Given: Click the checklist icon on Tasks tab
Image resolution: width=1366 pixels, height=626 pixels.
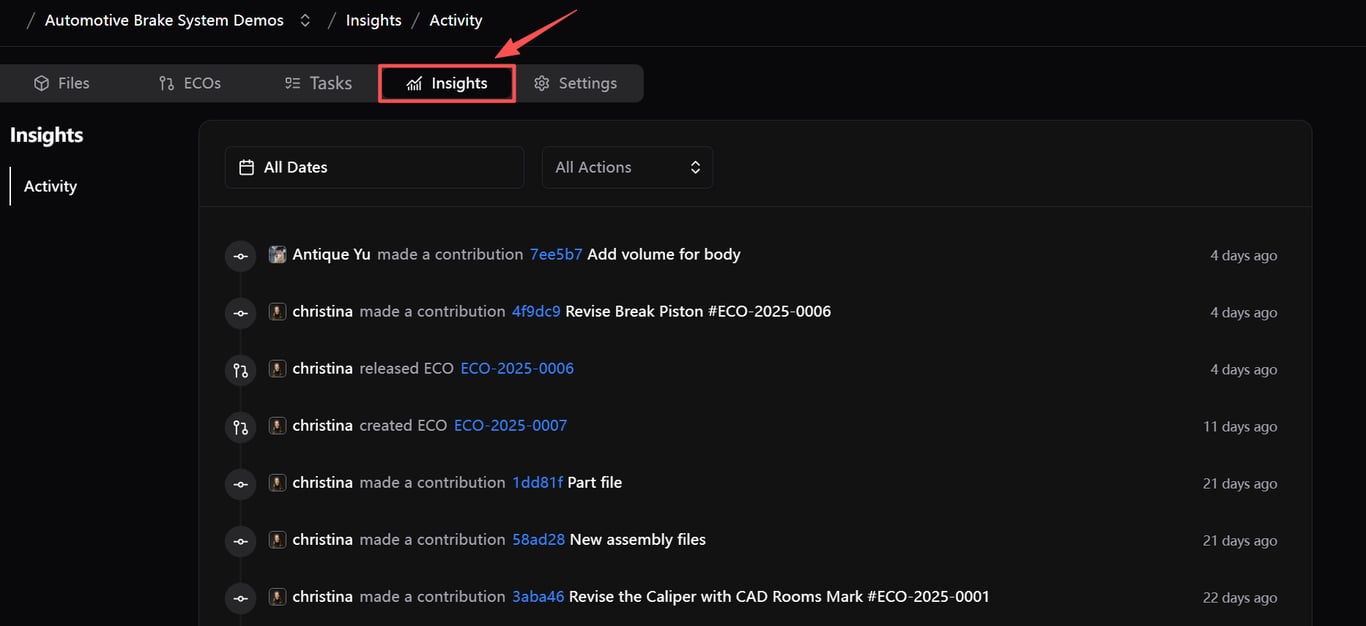Looking at the screenshot, I should (292, 83).
